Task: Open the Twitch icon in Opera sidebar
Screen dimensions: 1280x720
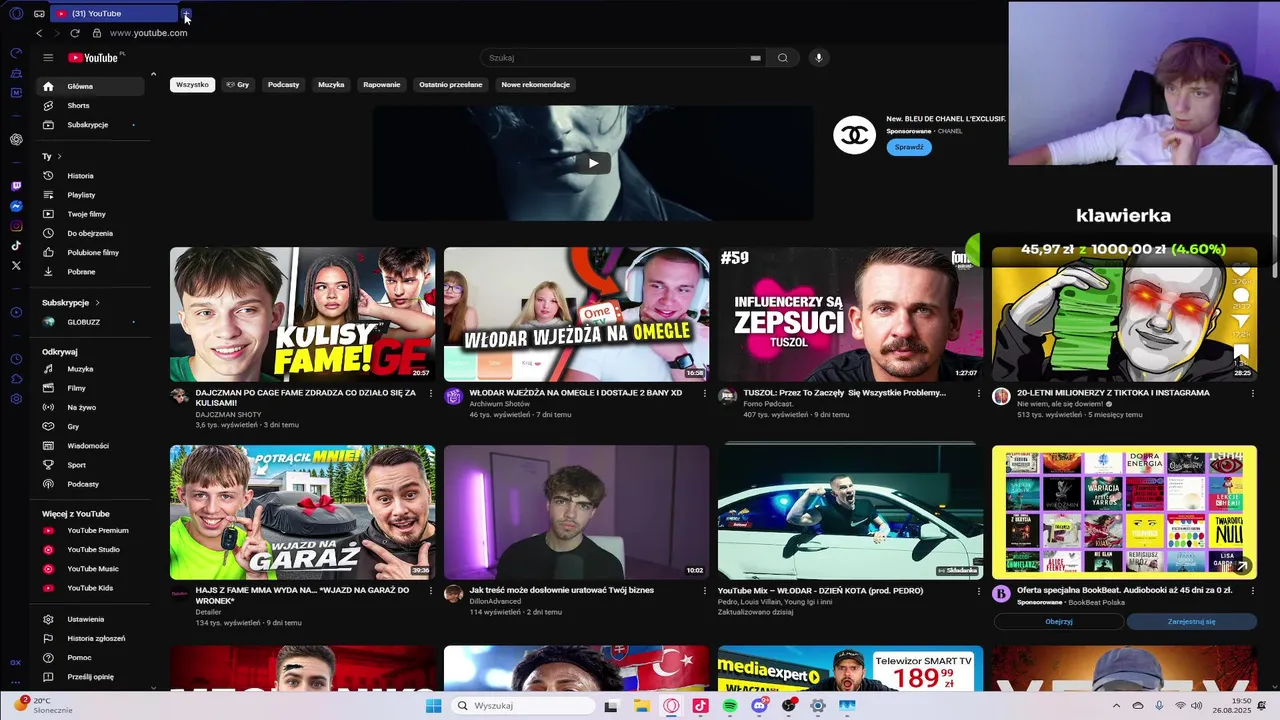Action: click(16, 186)
